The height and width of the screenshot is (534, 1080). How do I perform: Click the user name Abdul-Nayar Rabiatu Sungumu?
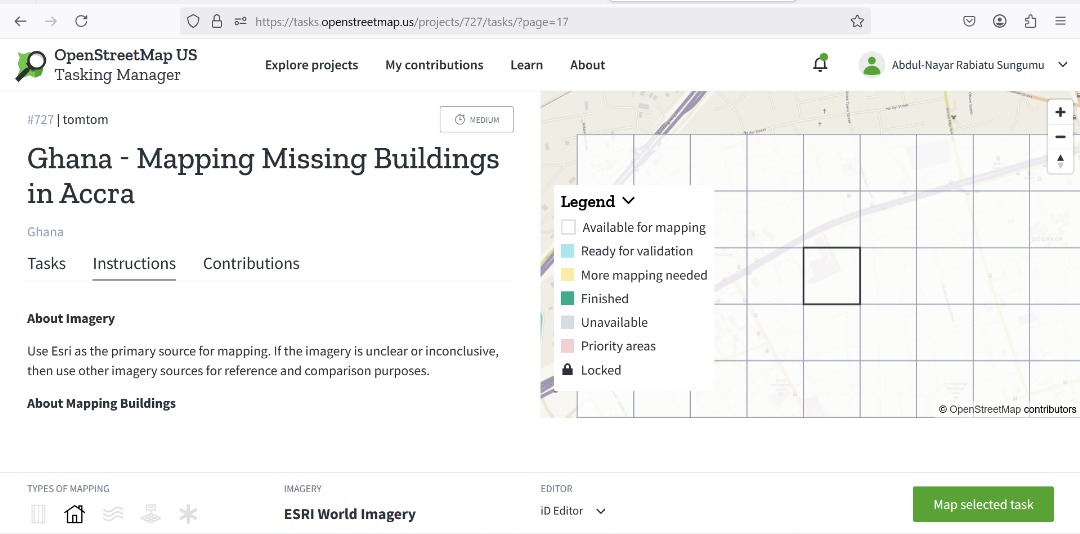[968, 65]
